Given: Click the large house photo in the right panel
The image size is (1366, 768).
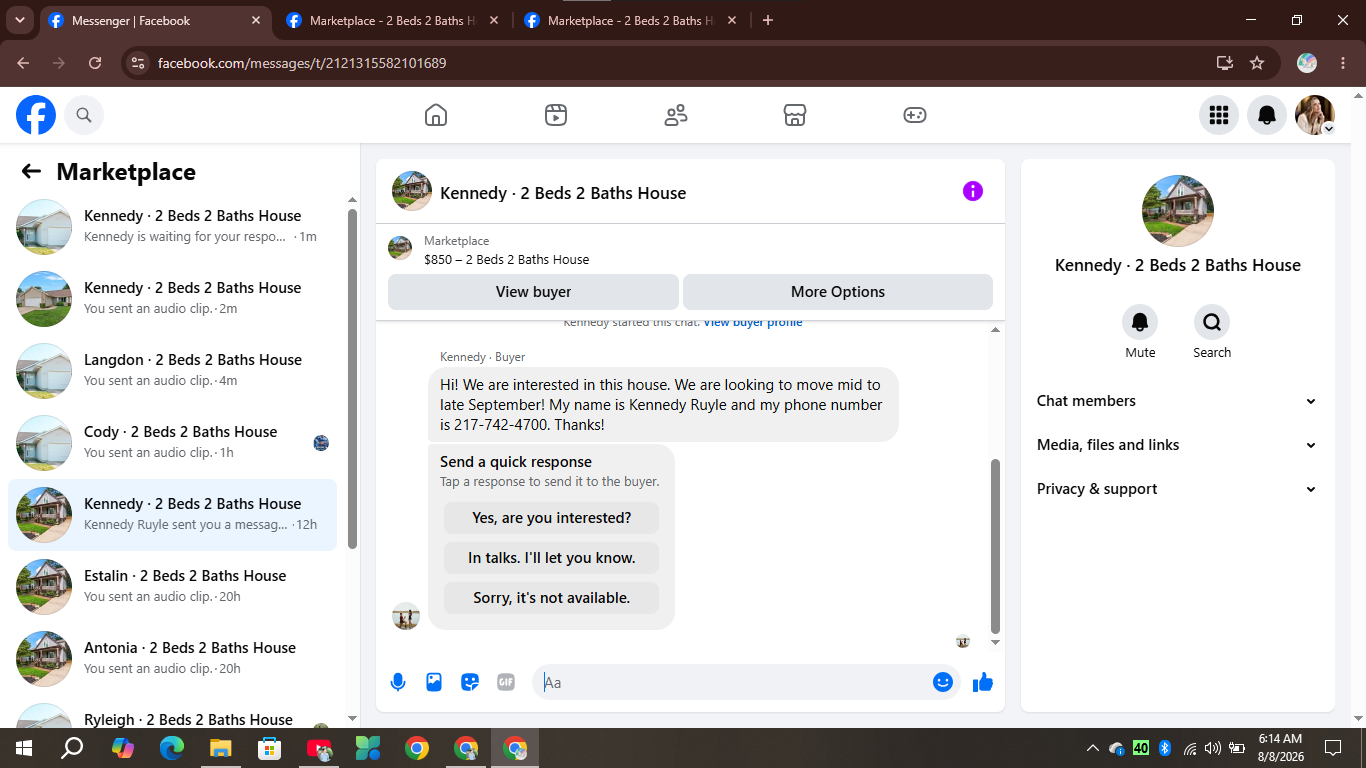Looking at the screenshot, I should (x=1178, y=211).
